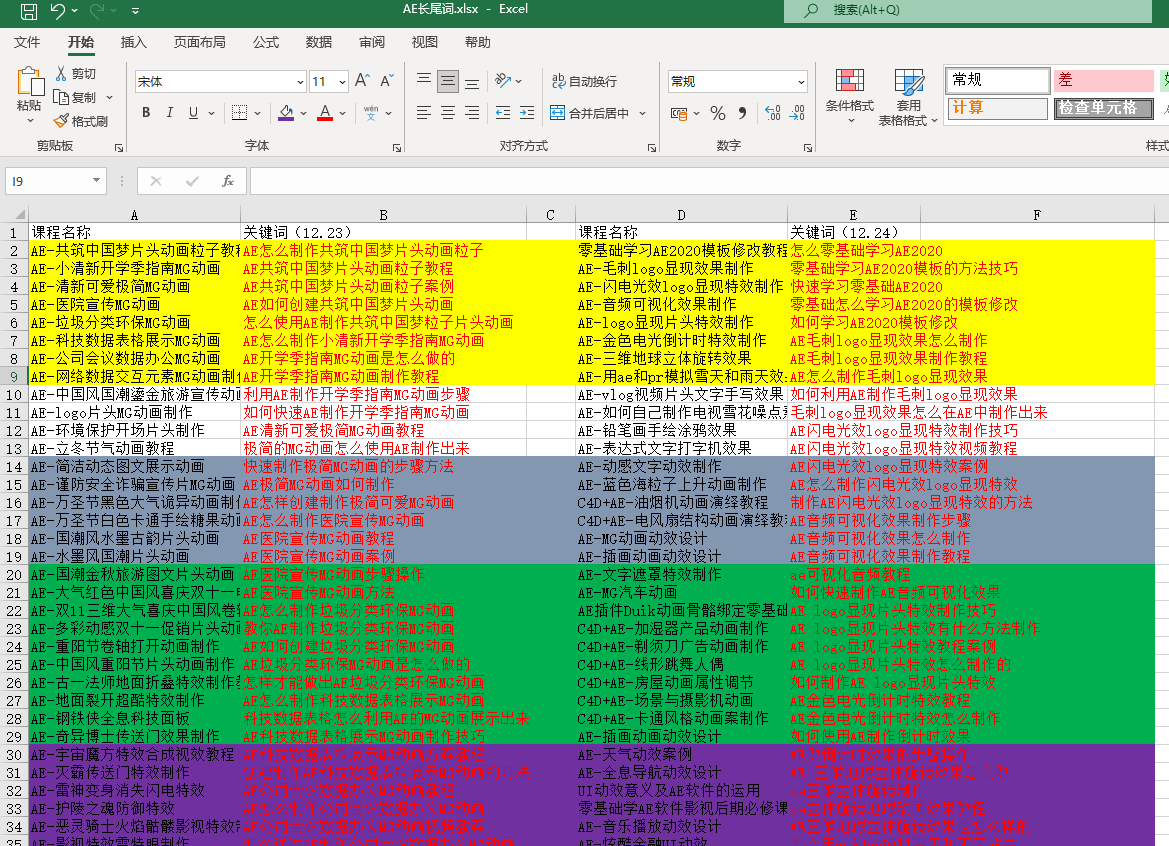Switch to the 数据 tab

click(x=318, y=42)
